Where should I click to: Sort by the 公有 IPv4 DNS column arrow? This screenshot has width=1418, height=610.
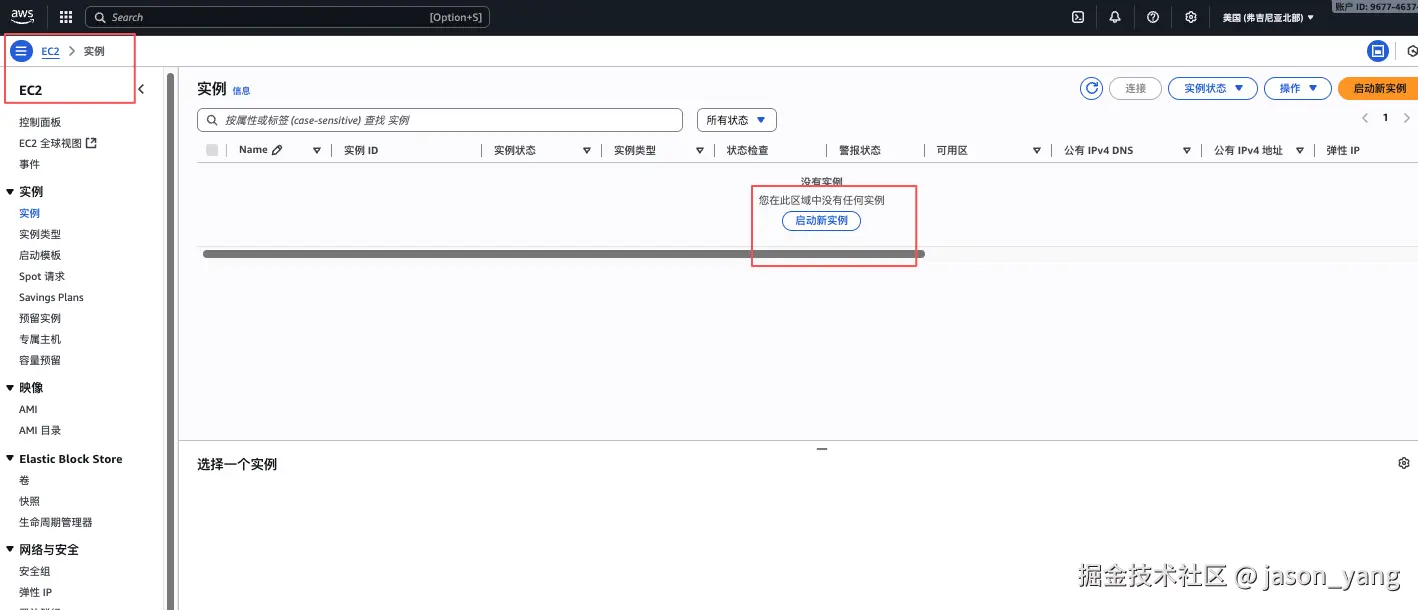coord(1187,150)
